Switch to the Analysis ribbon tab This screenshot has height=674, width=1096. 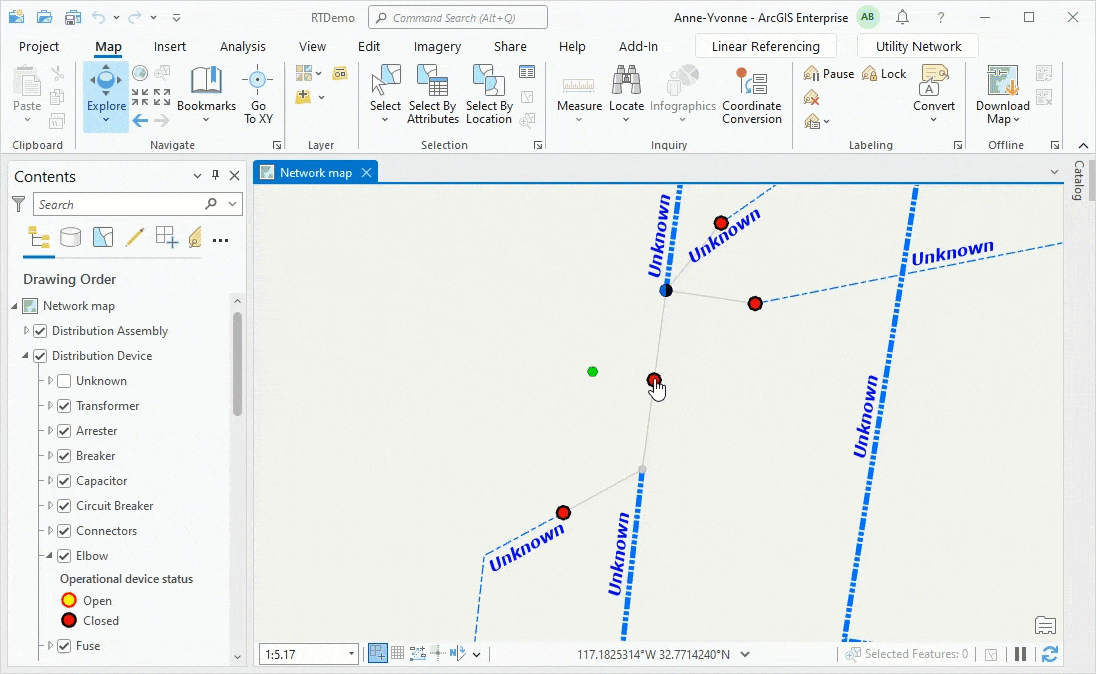tap(243, 47)
